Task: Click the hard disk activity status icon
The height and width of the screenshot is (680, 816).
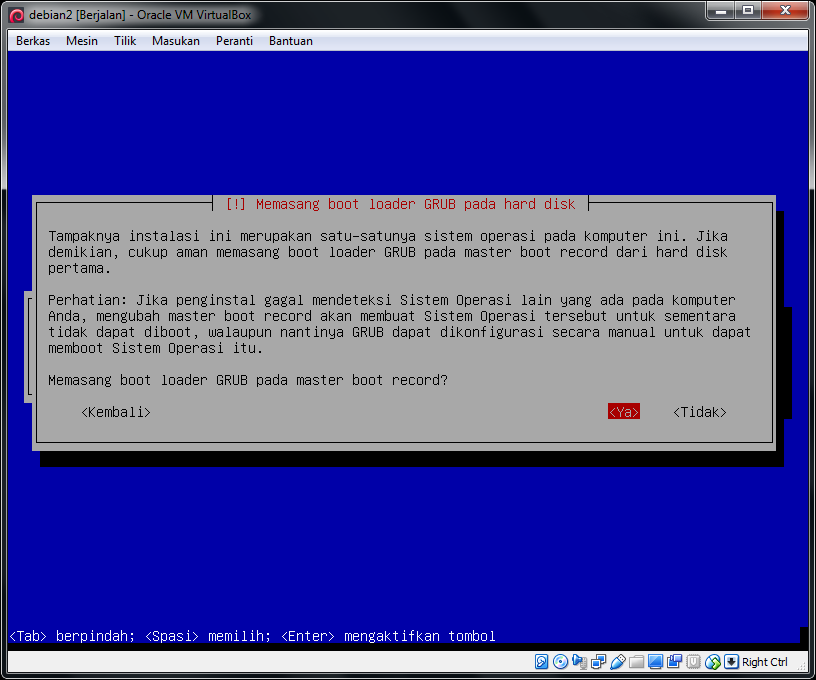Action: 541,662
